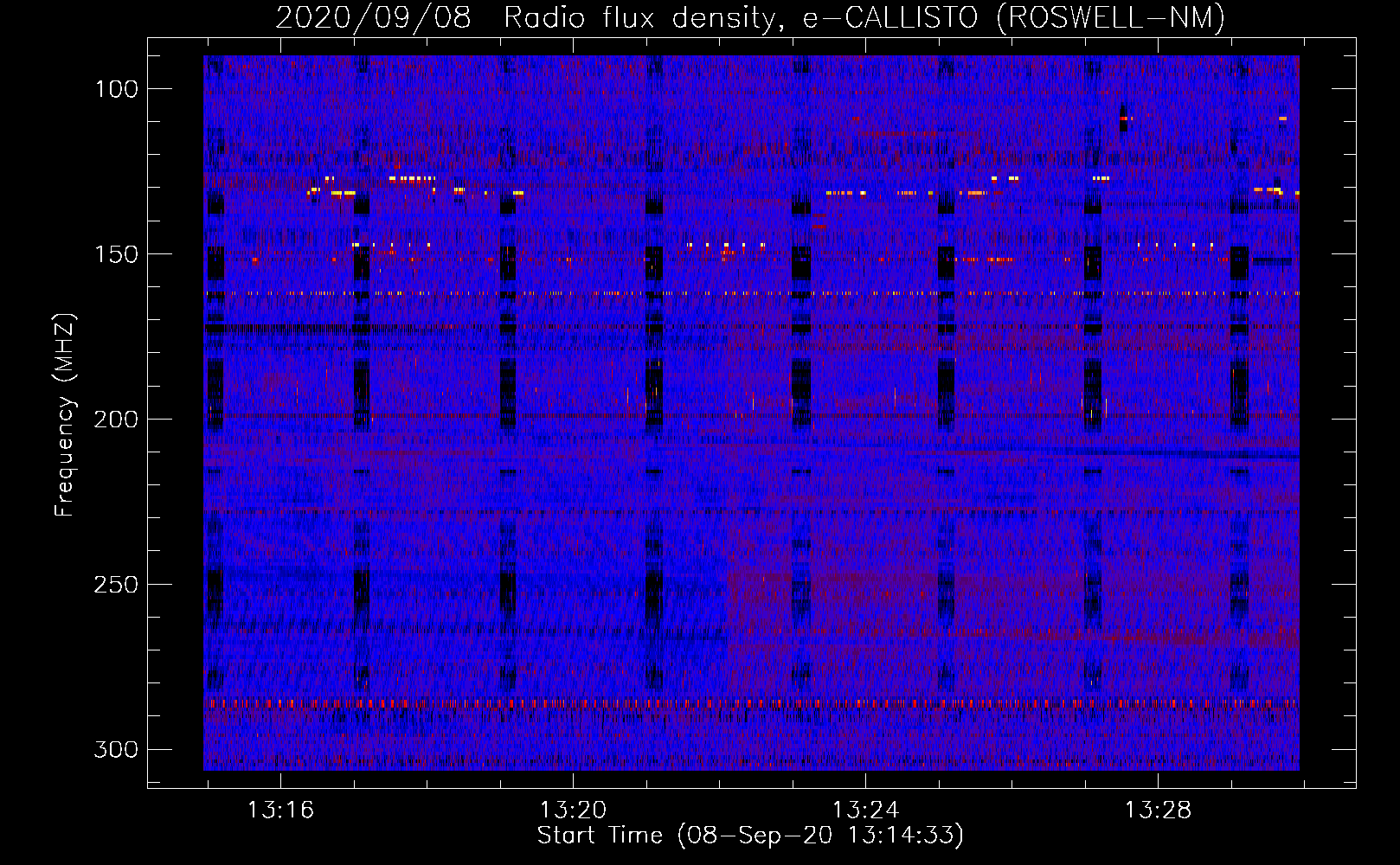
Task: Click the 13:16 time axis label
Action: (x=280, y=811)
